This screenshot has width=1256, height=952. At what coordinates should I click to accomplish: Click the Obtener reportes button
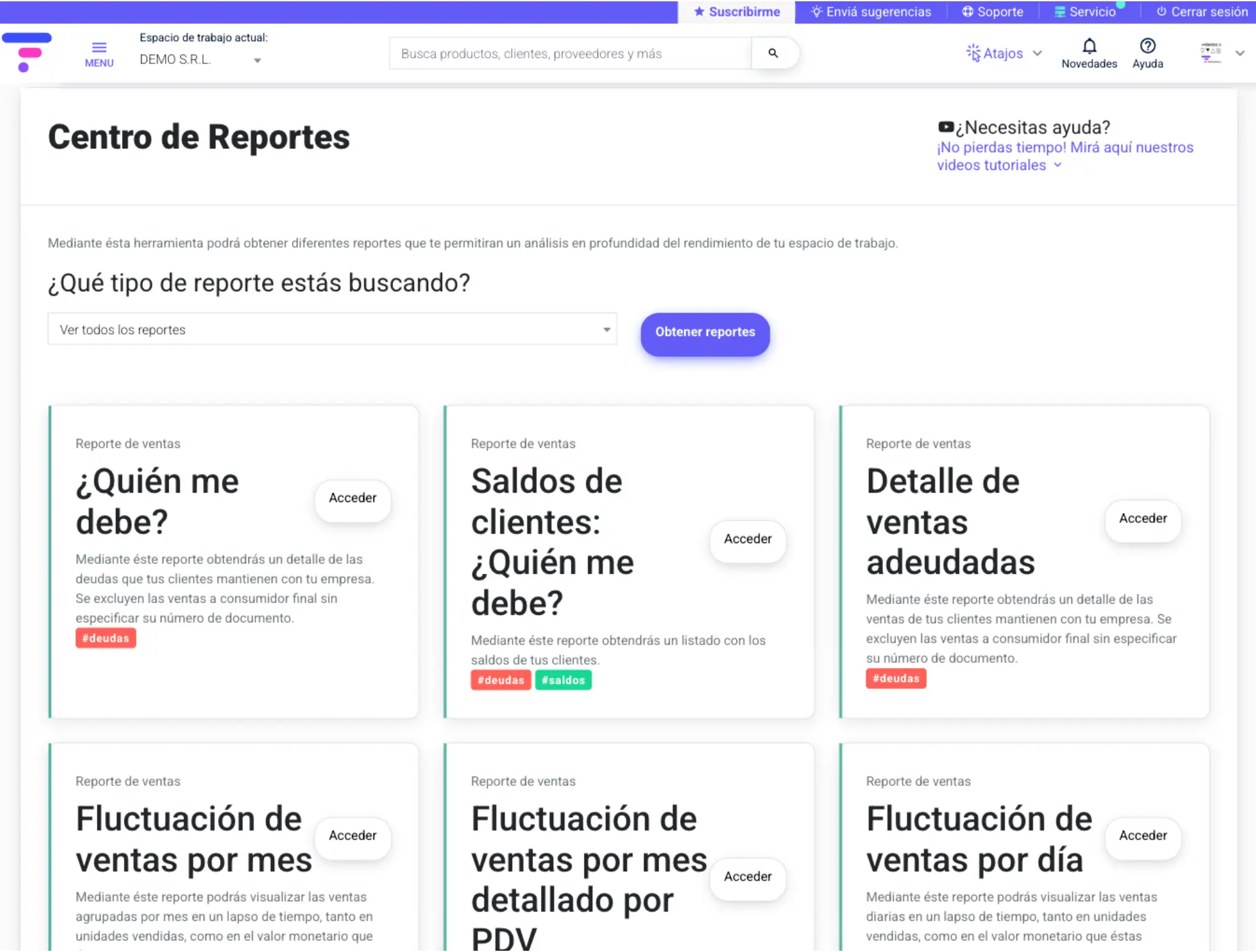pos(705,334)
